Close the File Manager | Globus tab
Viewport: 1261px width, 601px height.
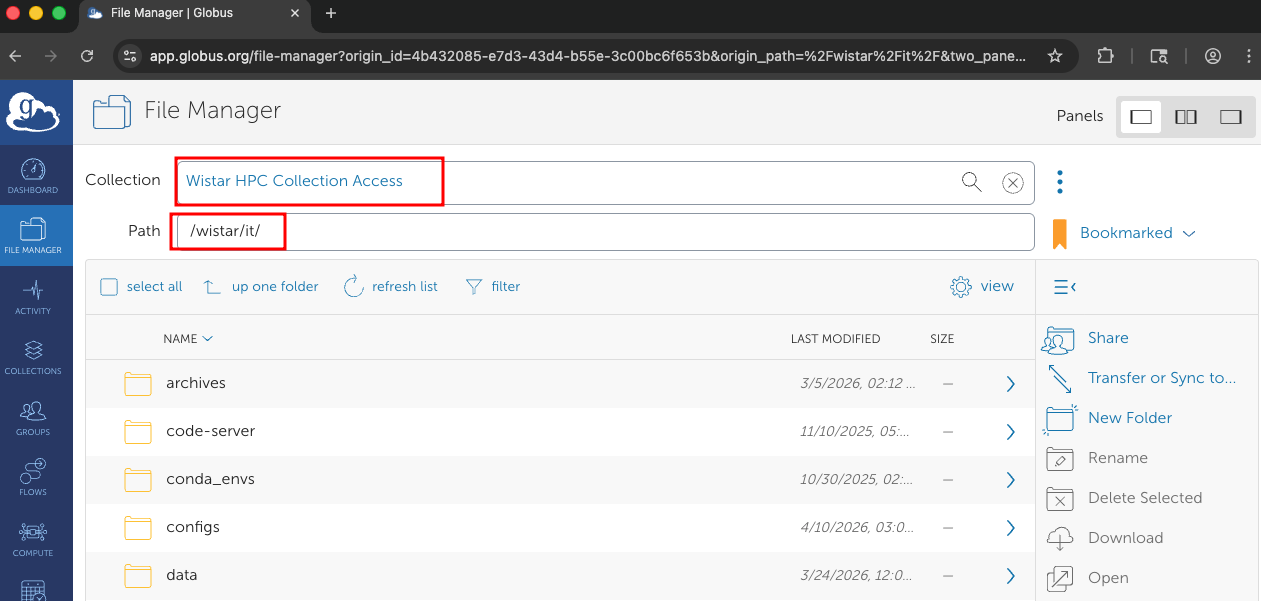click(x=297, y=14)
